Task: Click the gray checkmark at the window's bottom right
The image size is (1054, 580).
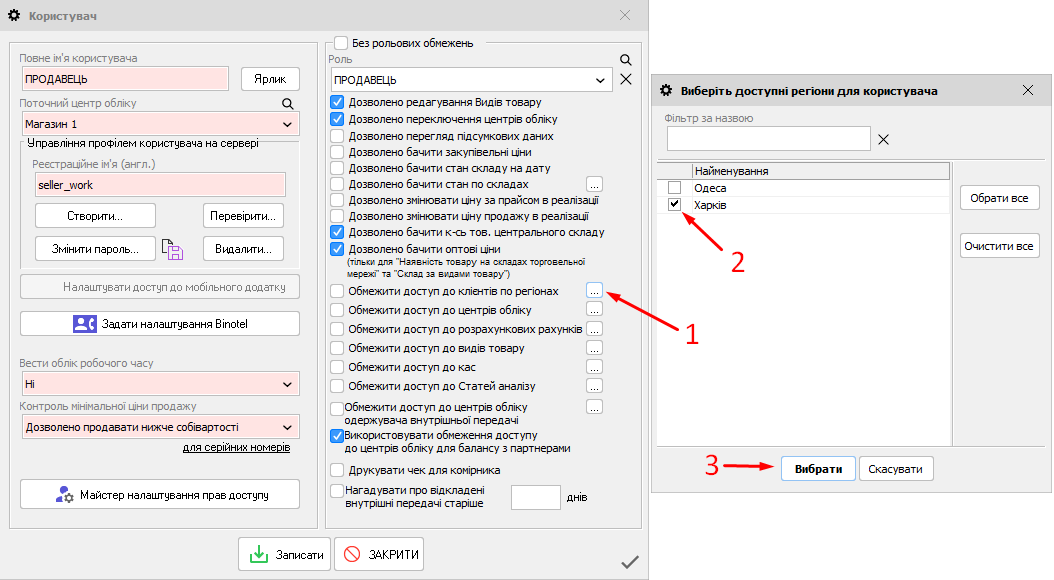Action: [x=630, y=562]
